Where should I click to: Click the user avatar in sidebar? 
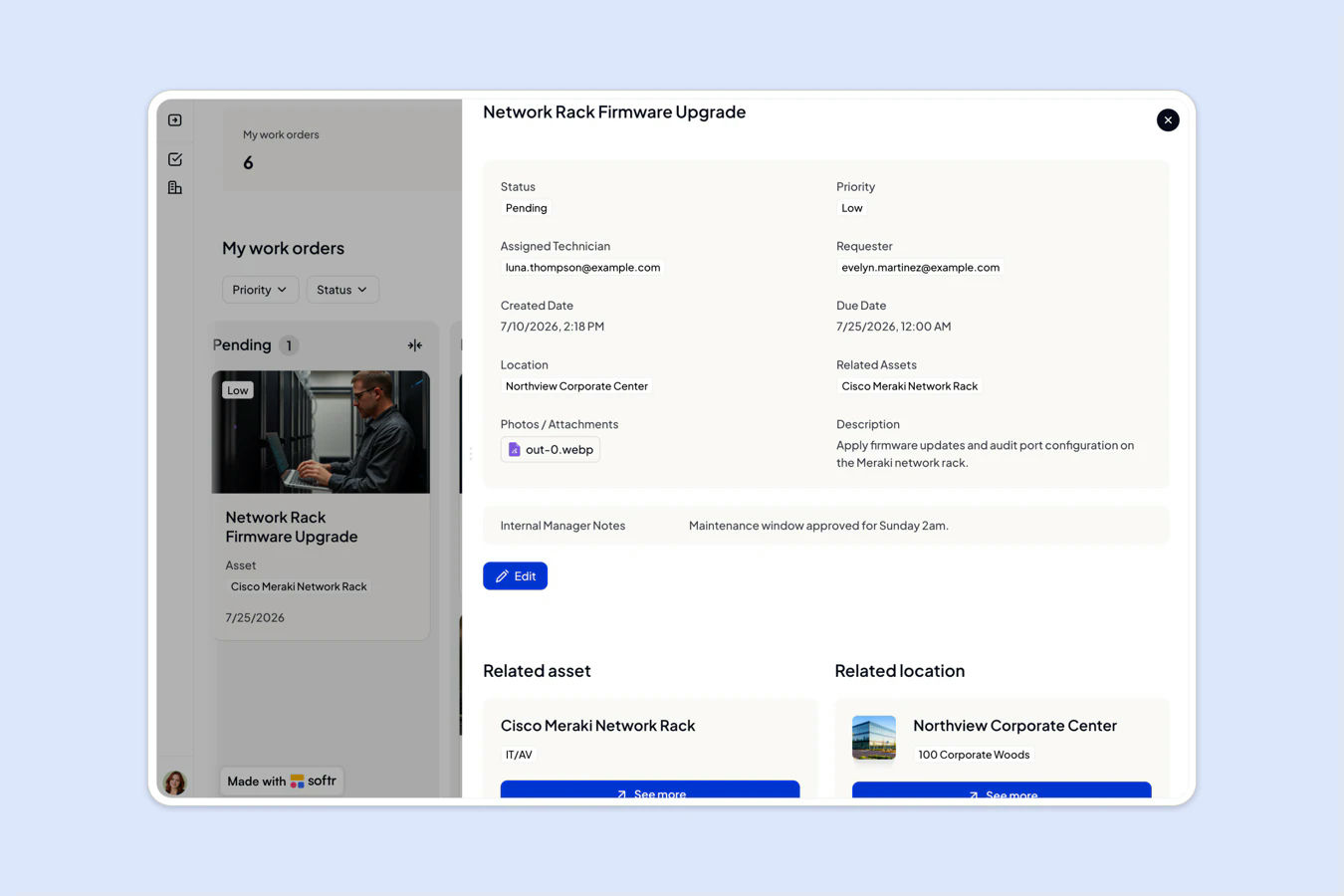click(x=175, y=783)
